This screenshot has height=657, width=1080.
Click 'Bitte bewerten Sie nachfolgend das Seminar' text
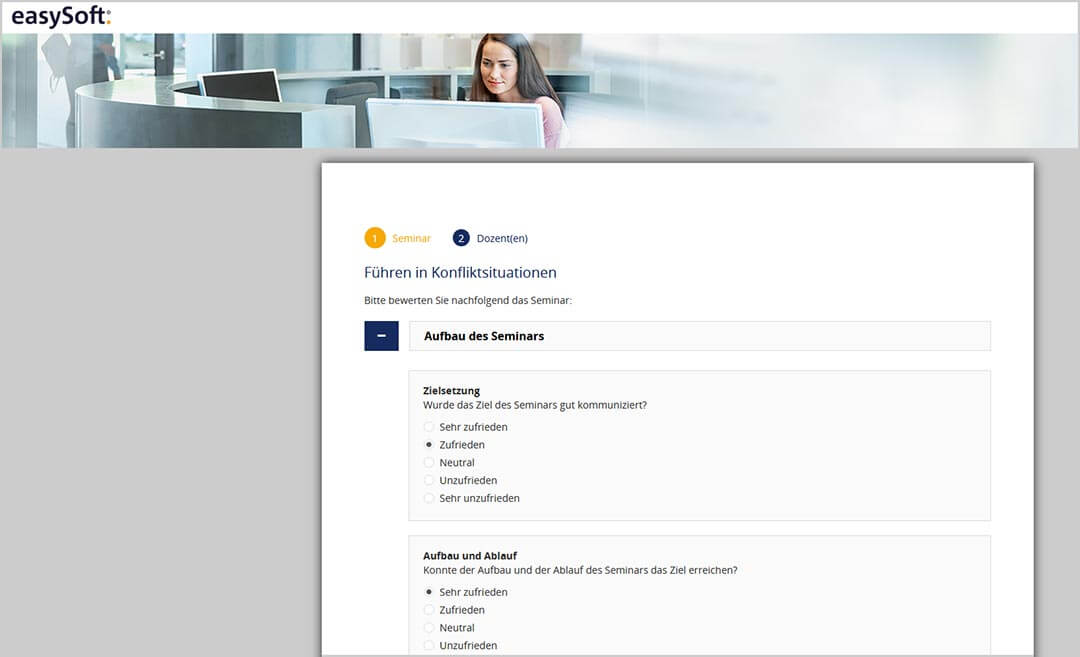tap(468, 300)
